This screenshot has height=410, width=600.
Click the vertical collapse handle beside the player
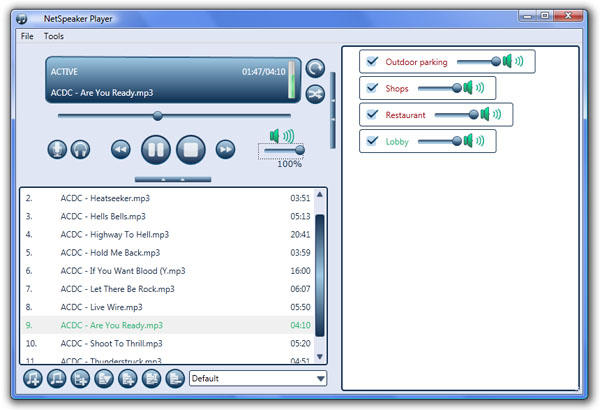pos(333,110)
